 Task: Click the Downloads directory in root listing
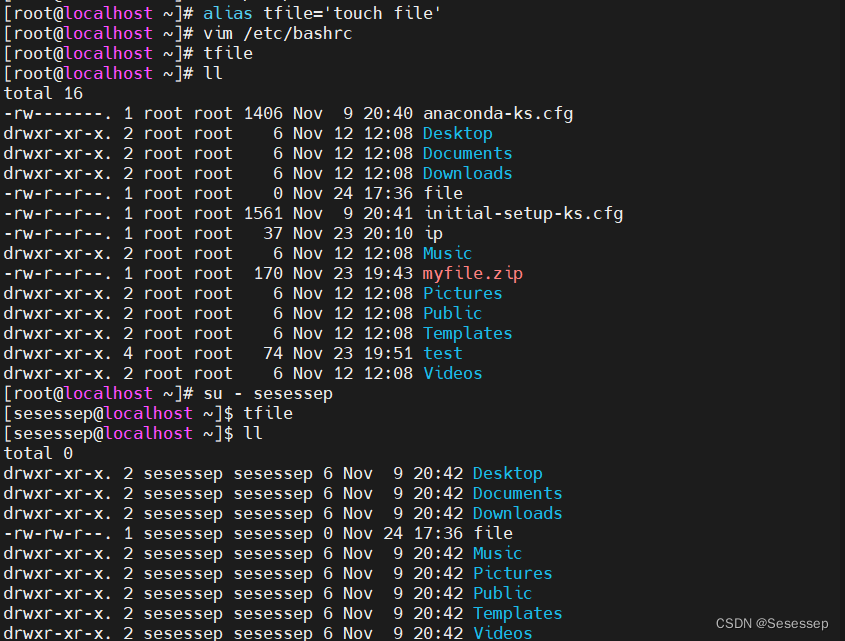(467, 173)
